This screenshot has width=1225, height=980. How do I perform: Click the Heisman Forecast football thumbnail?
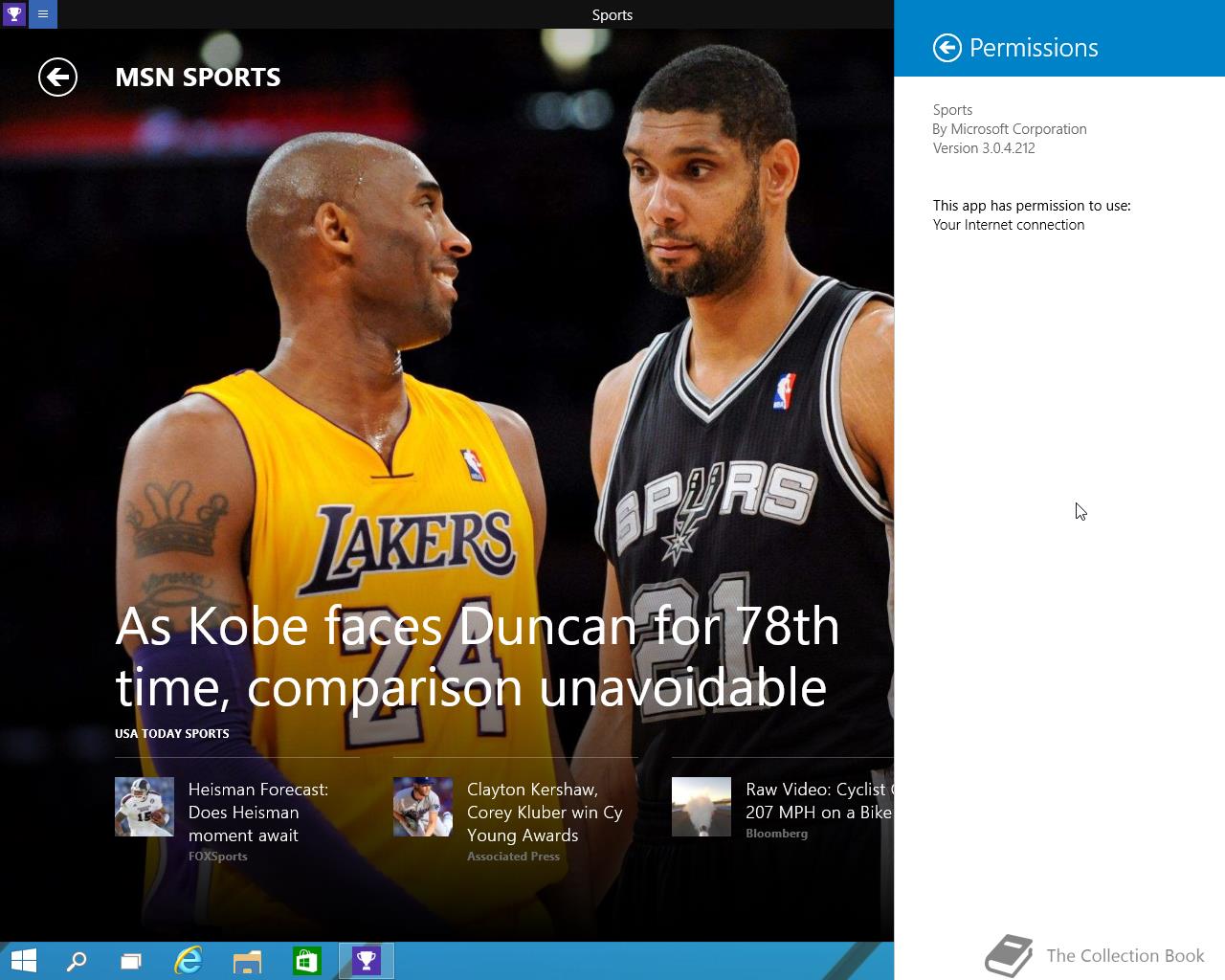(145, 807)
